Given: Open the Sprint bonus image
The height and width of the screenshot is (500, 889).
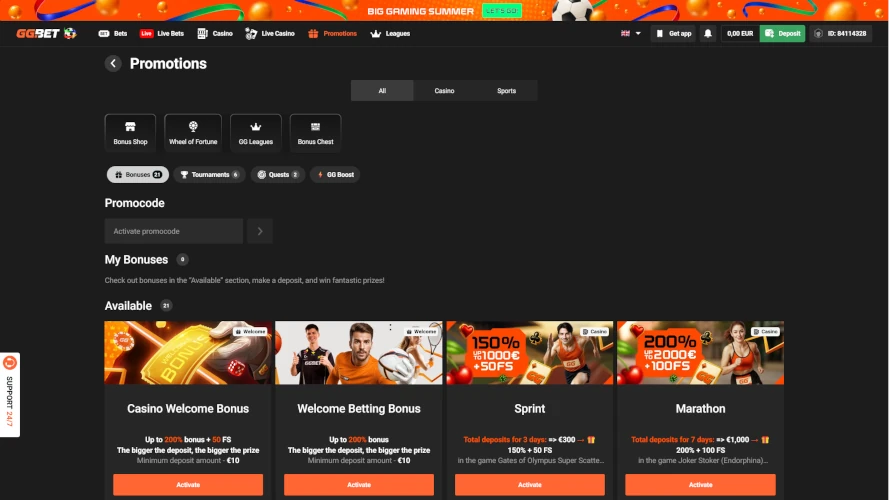Looking at the screenshot, I should click(x=530, y=353).
